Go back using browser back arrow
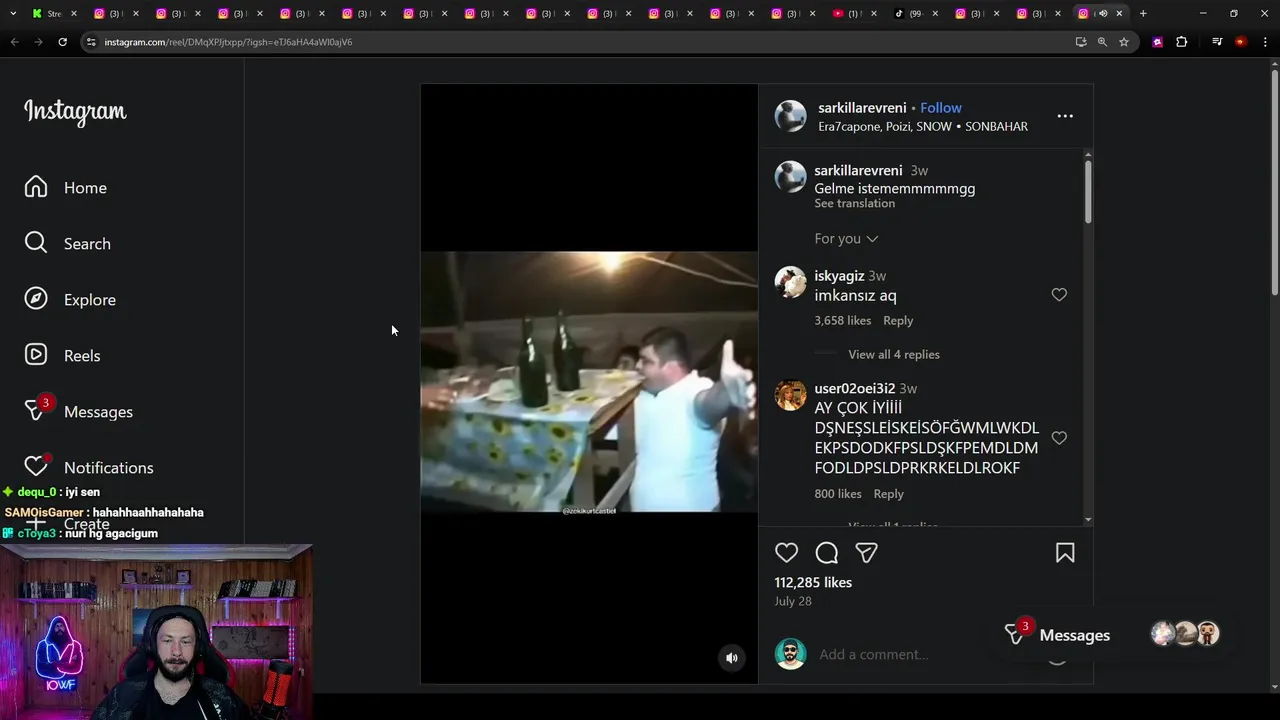This screenshot has width=1280, height=720. click(14, 42)
